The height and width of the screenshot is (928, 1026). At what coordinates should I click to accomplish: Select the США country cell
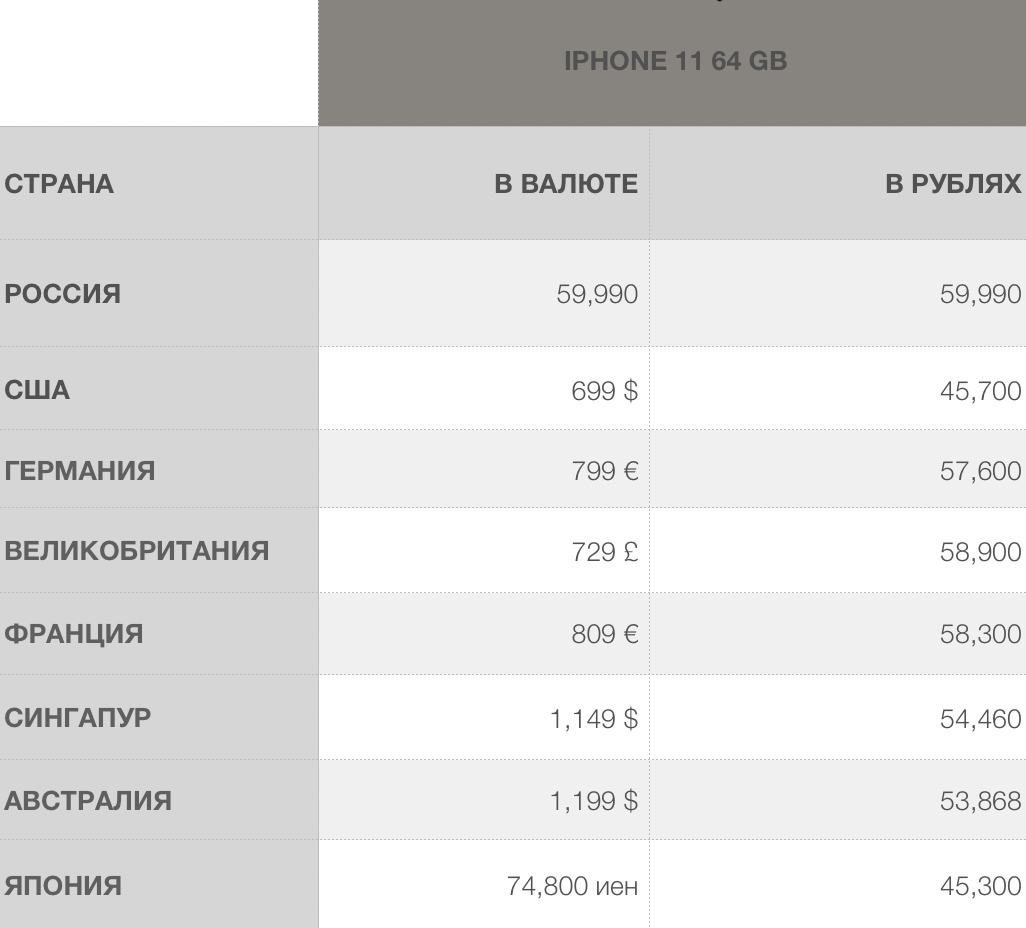[x=37, y=390]
